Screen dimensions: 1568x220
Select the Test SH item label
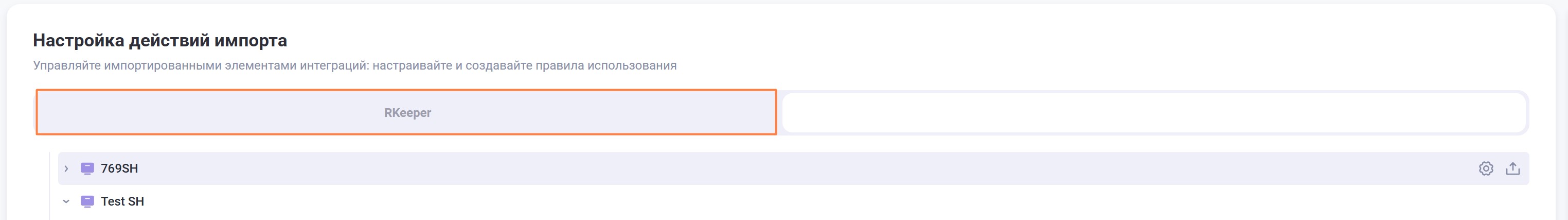pyautogui.click(x=122, y=201)
